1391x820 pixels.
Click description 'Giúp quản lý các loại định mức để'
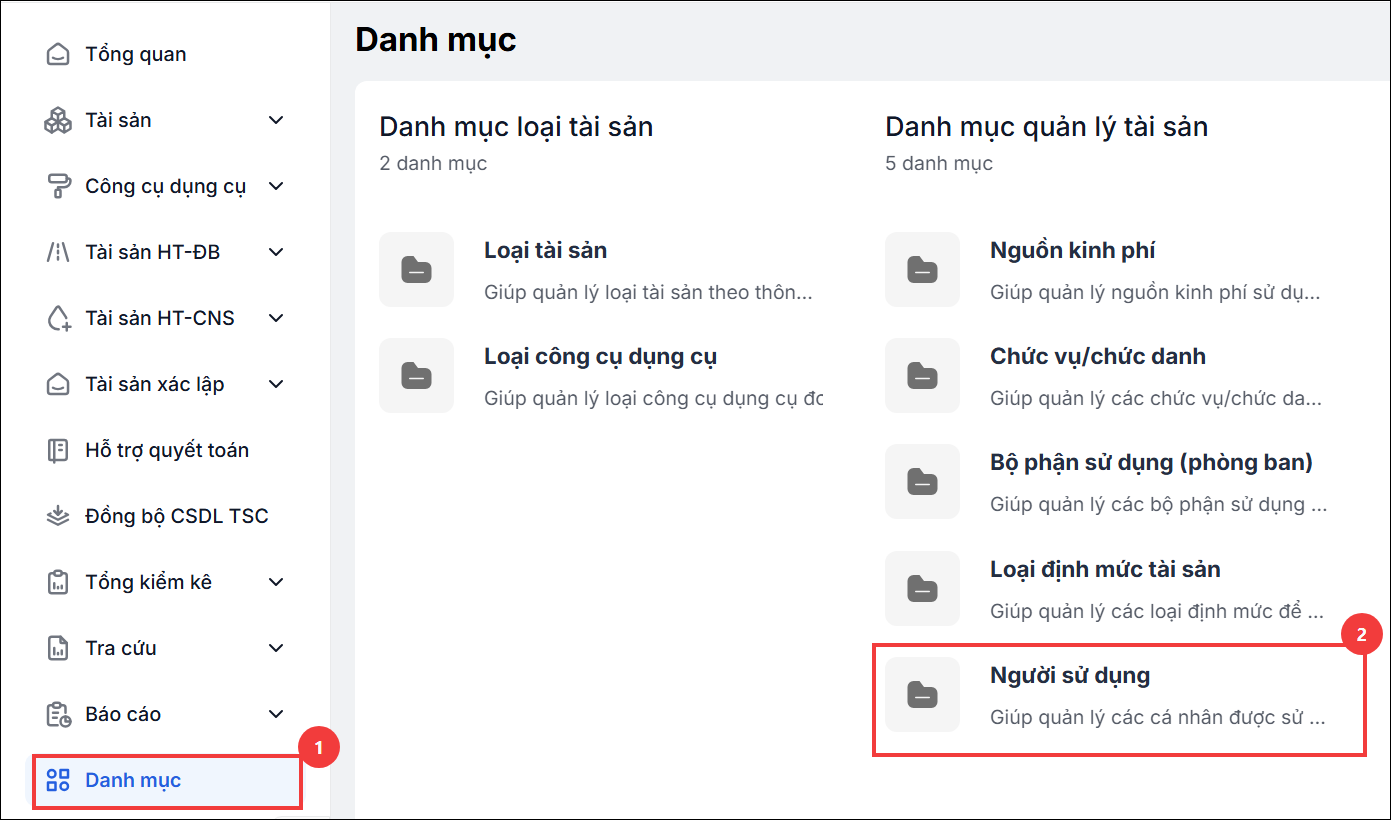click(x=1157, y=611)
